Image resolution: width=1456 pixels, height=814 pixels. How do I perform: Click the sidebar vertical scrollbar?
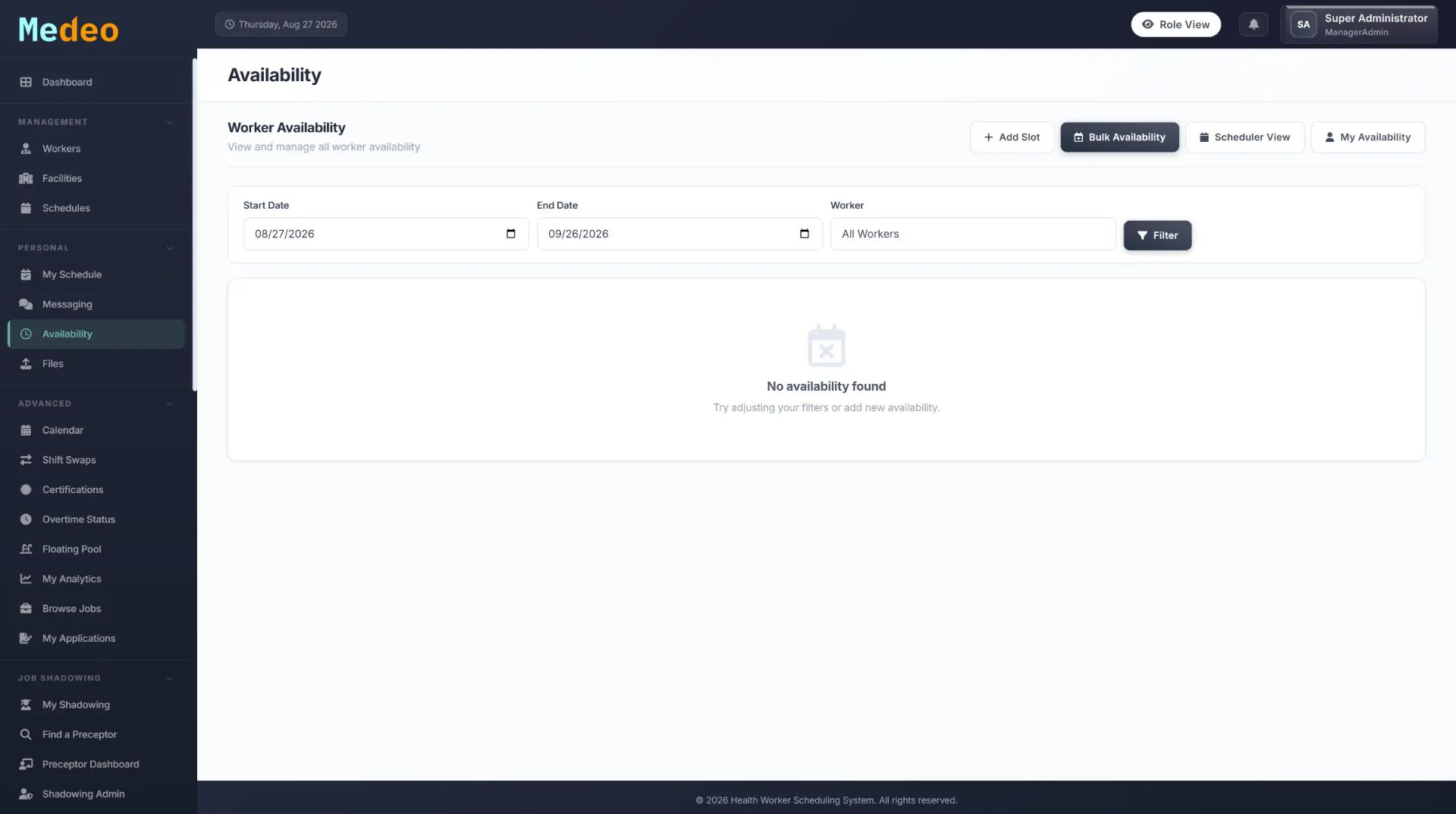click(194, 225)
